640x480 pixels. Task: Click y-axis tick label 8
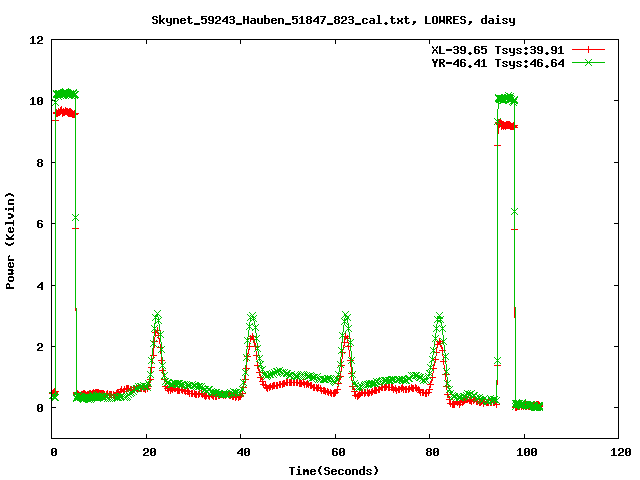tap(40, 163)
